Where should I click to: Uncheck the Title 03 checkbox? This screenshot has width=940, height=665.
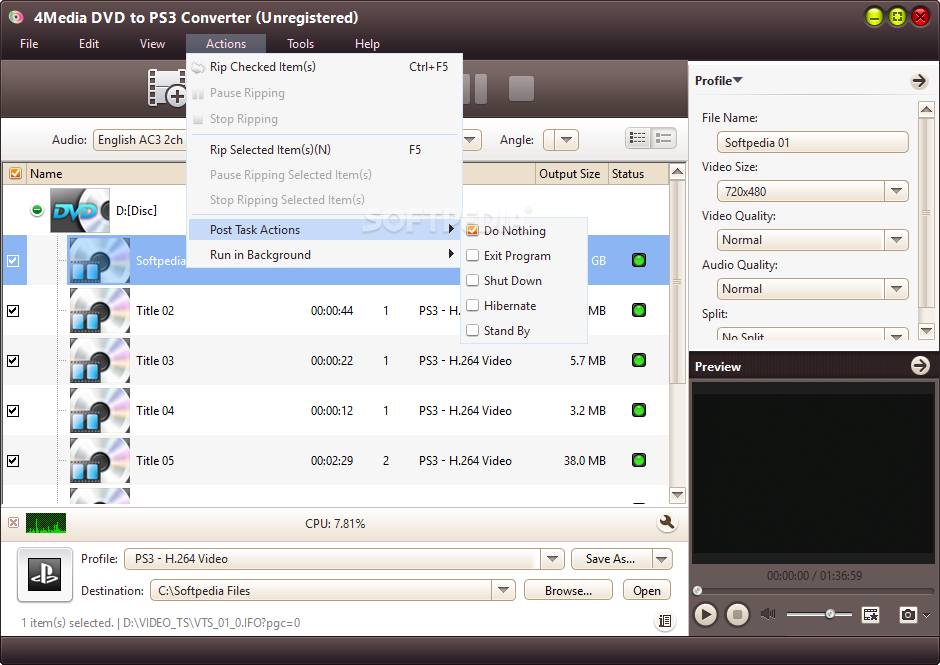click(13, 360)
